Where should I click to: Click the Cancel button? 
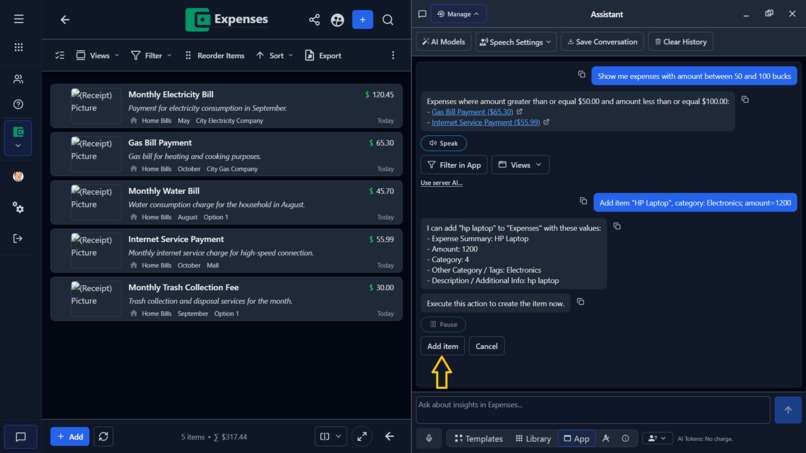pos(486,347)
